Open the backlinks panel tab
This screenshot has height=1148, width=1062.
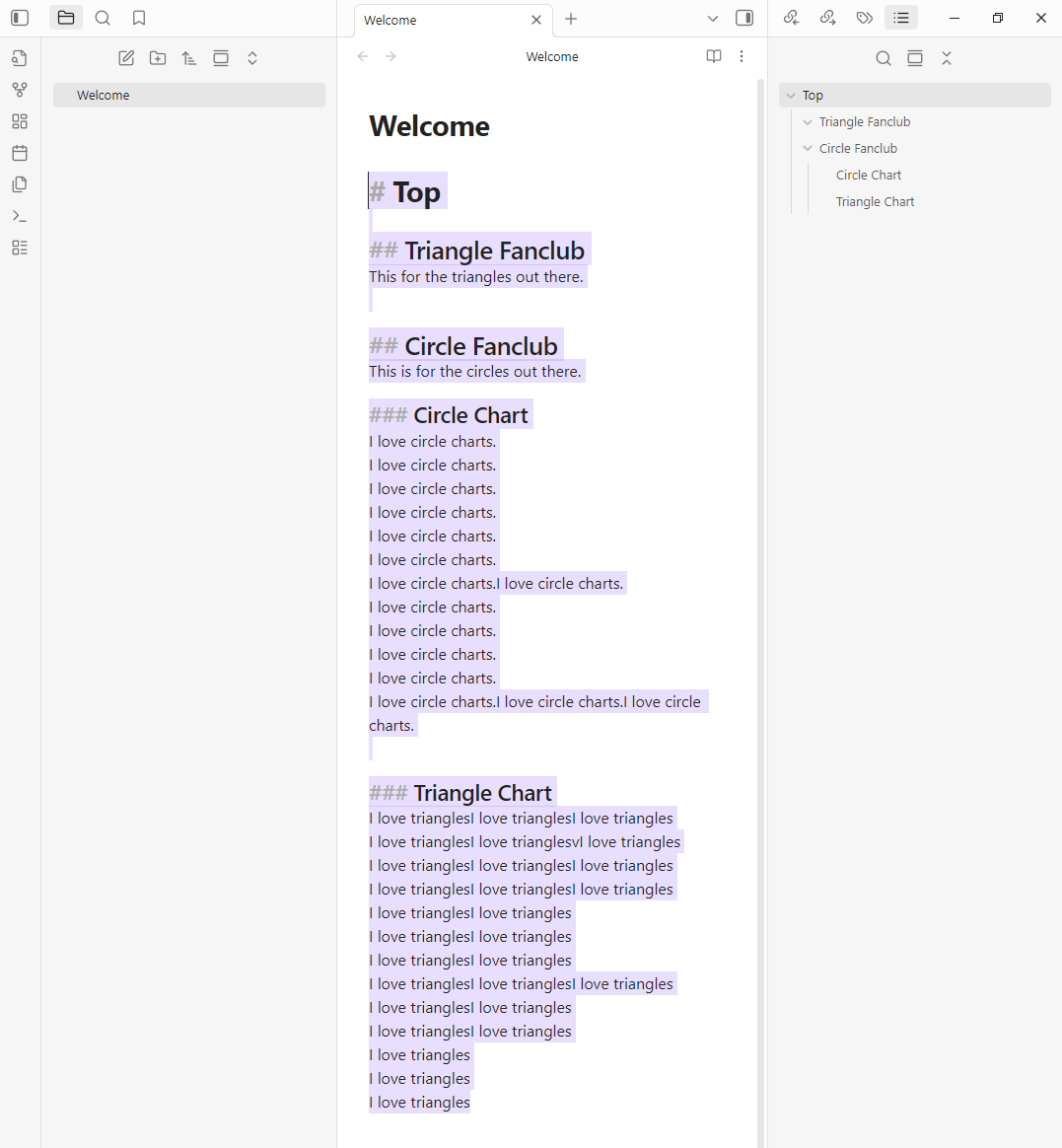coord(791,18)
